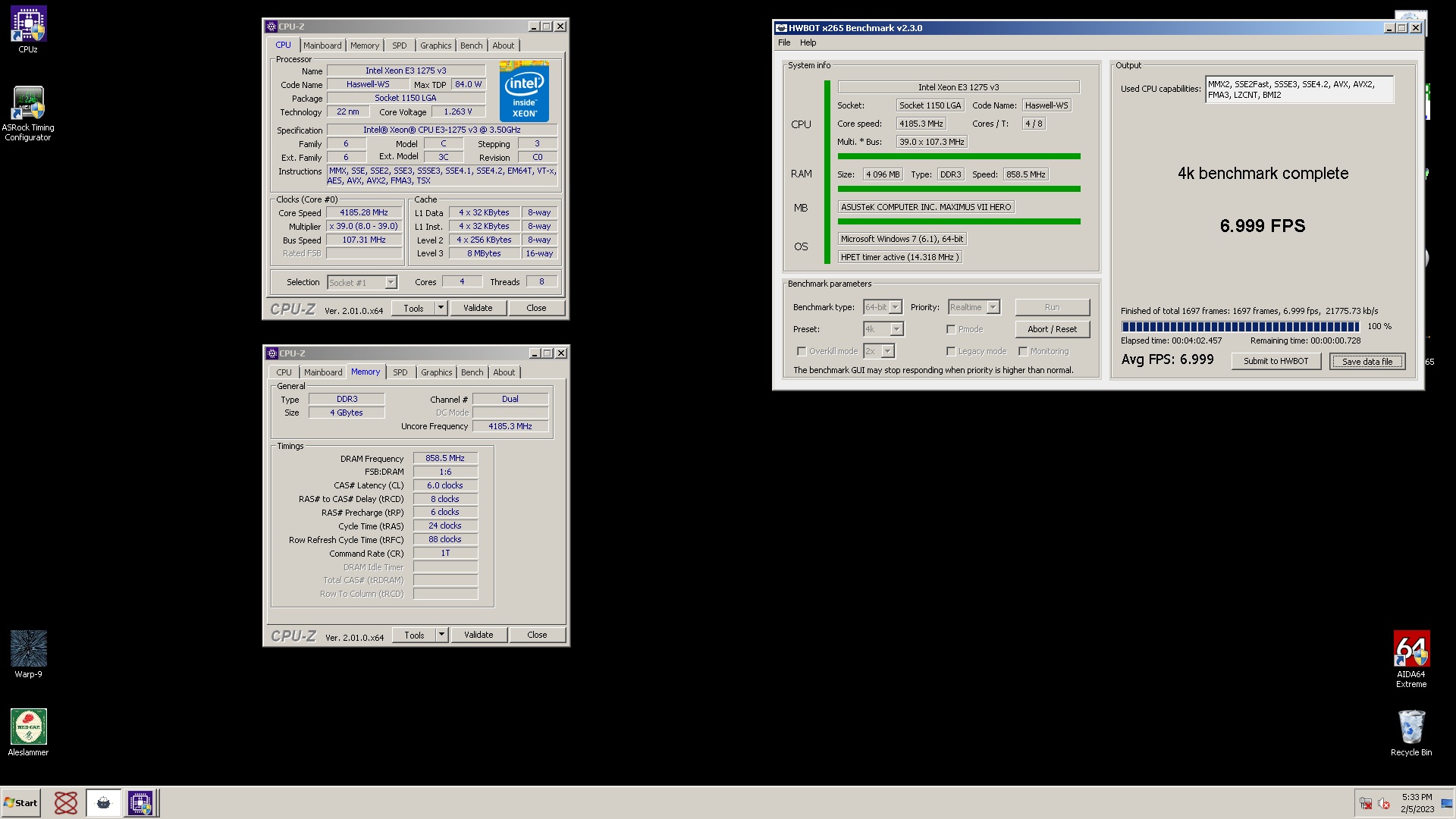Toggle the Monitoring checkbox
The height and width of the screenshot is (819, 1456).
(1023, 351)
